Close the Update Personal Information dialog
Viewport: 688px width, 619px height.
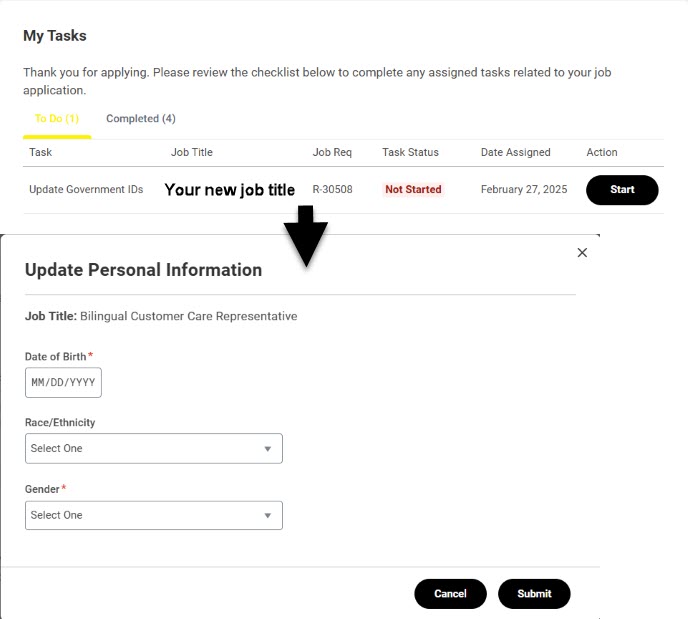click(582, 253)
